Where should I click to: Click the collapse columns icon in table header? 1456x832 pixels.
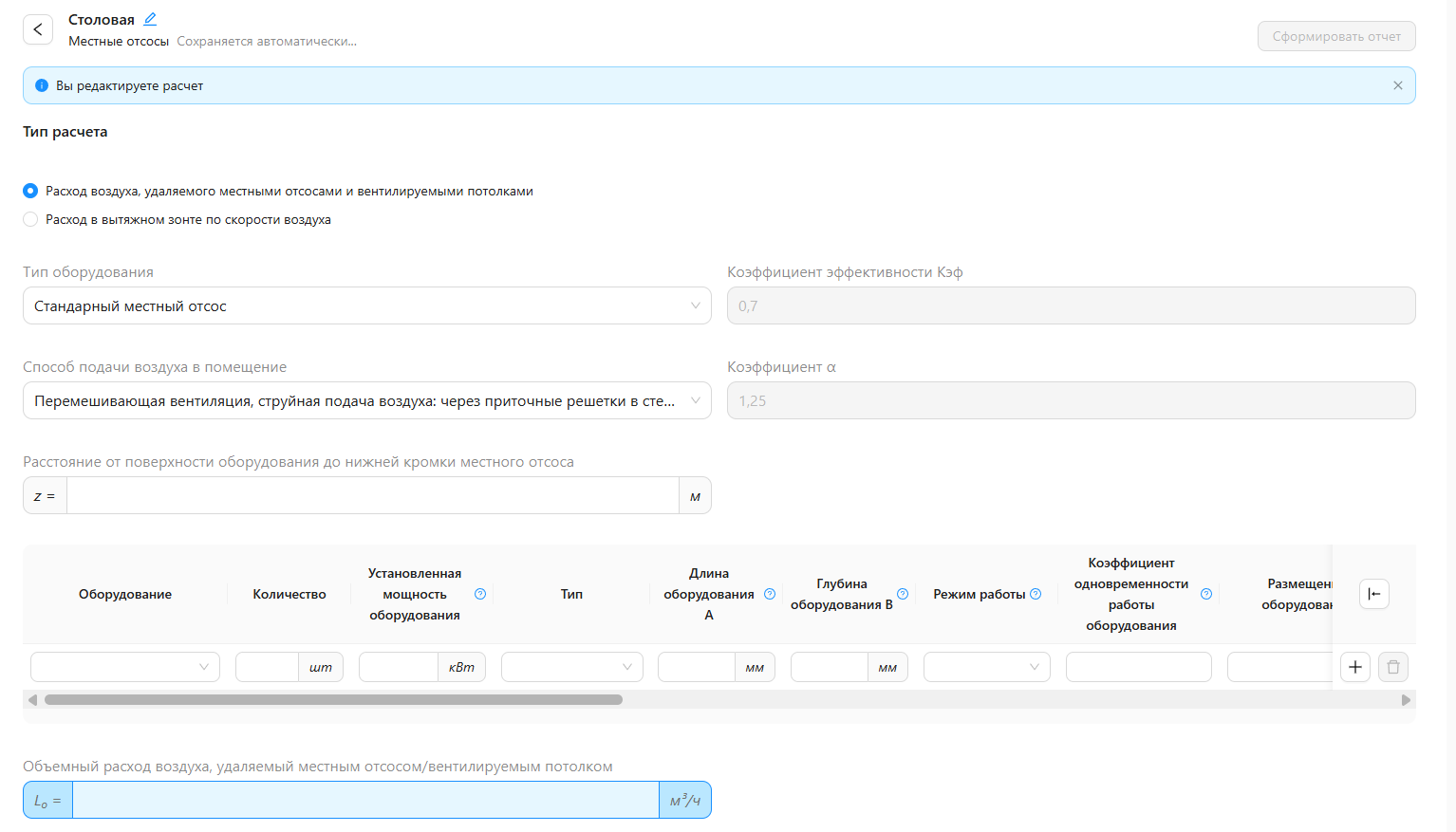(x=1373, y=594)
